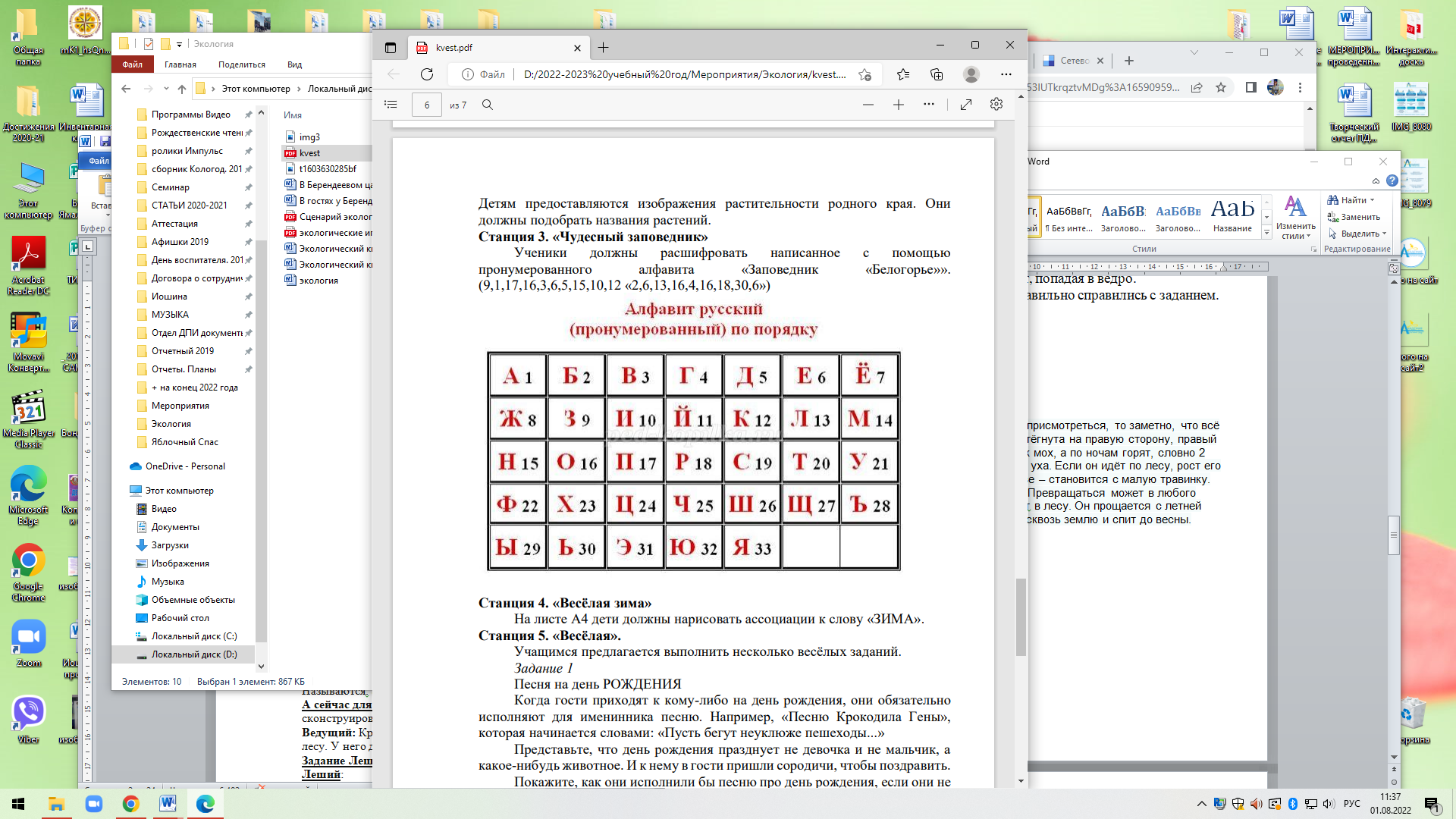Unpin the Афишки 2019 folder

coord(248,242)
